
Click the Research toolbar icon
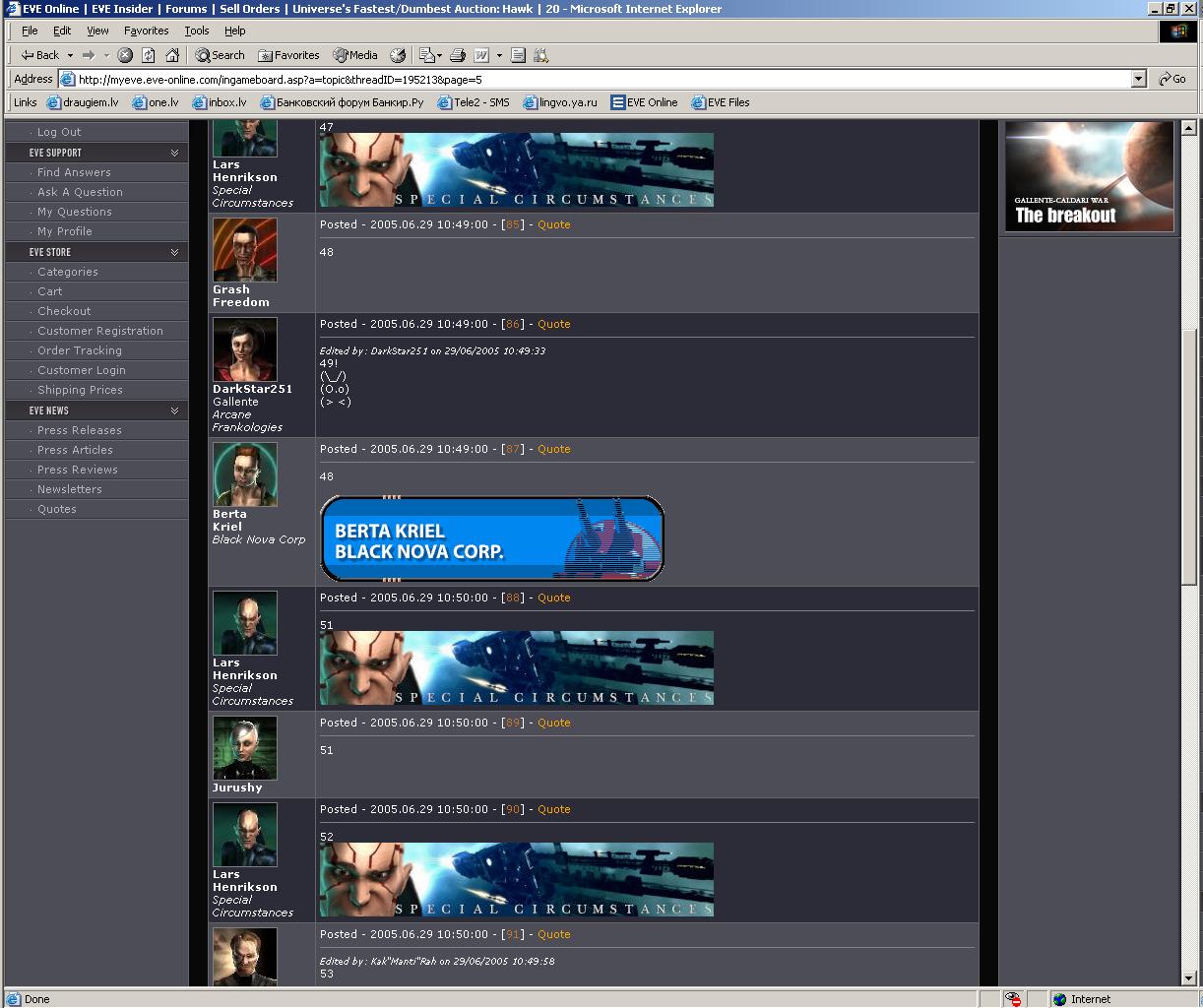click(x=541, y=55)
